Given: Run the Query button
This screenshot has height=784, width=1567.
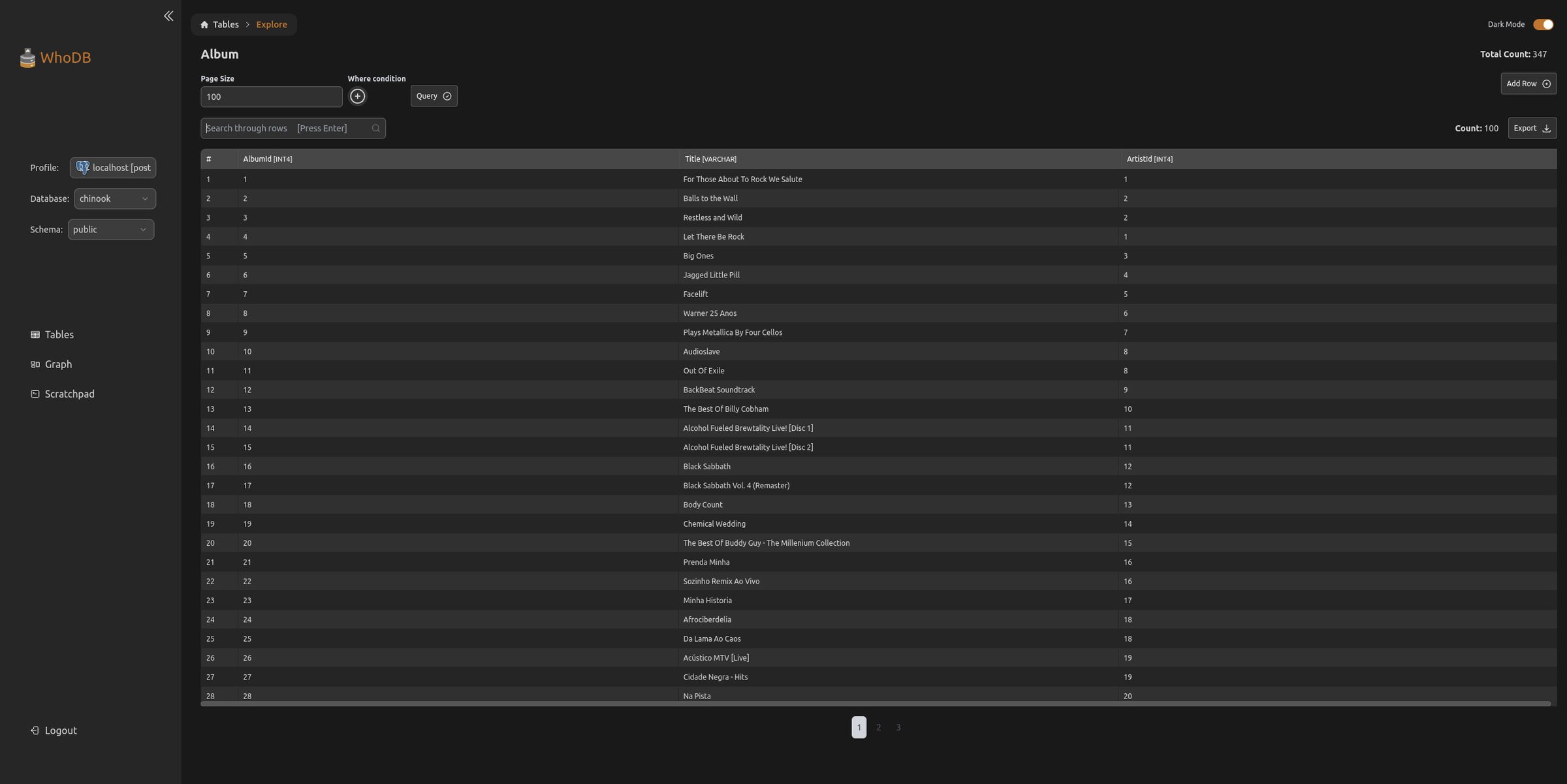Looking at the screenshot, I should click(x=433, y=95).
